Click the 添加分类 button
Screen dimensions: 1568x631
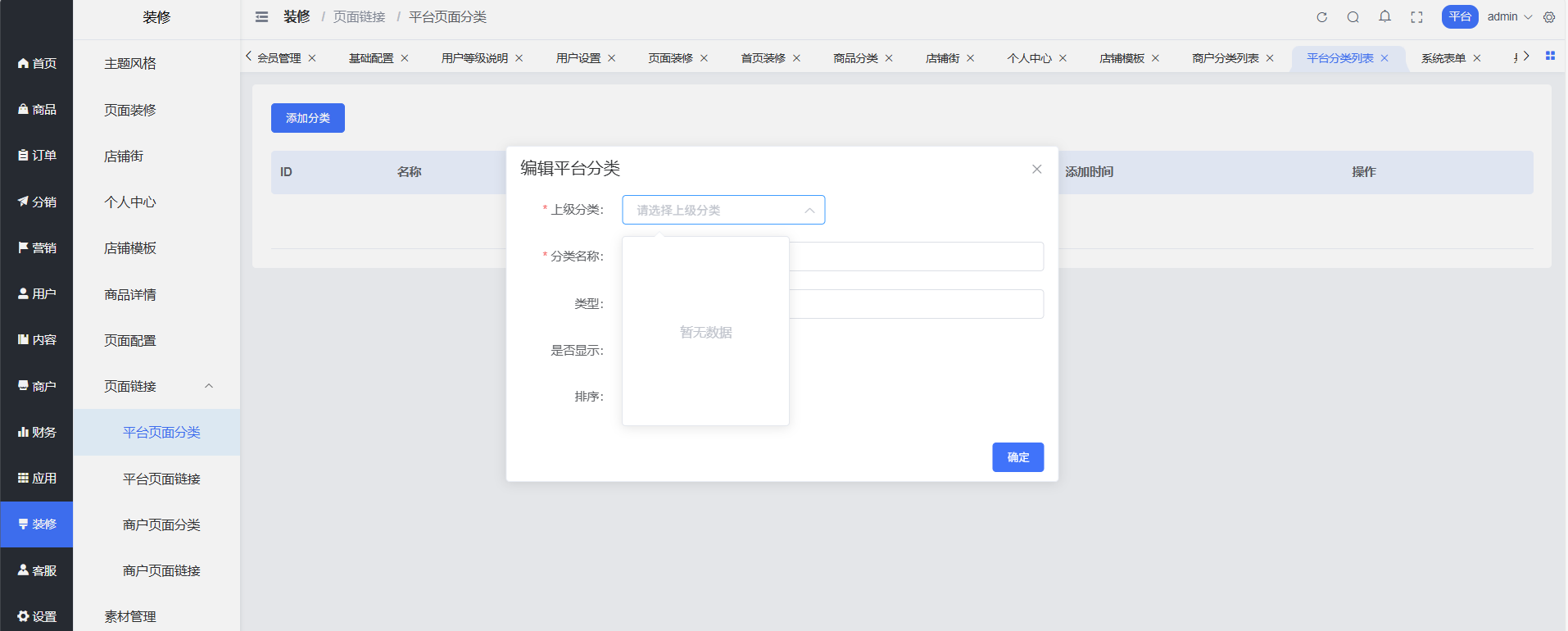[307, 118]
